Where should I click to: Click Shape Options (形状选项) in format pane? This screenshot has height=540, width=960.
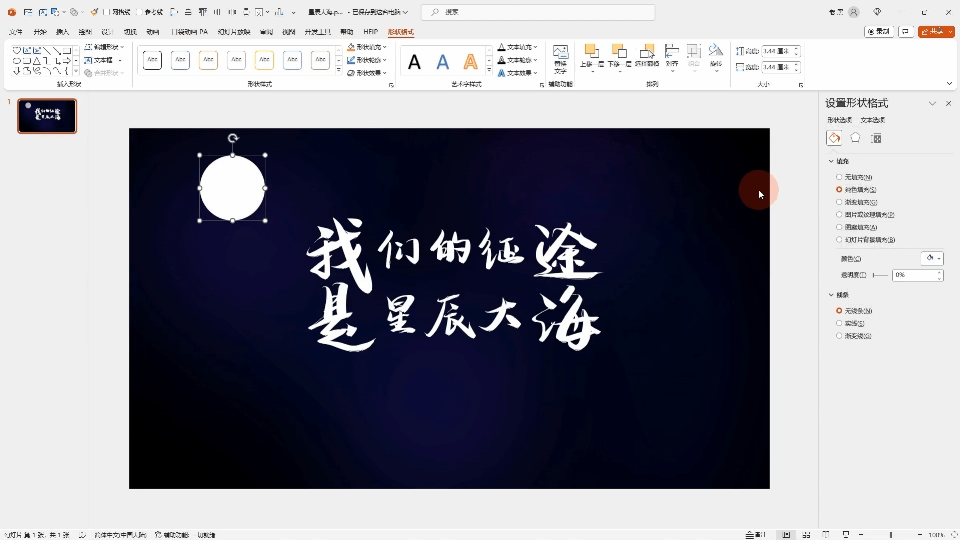[x=839, y=120]
